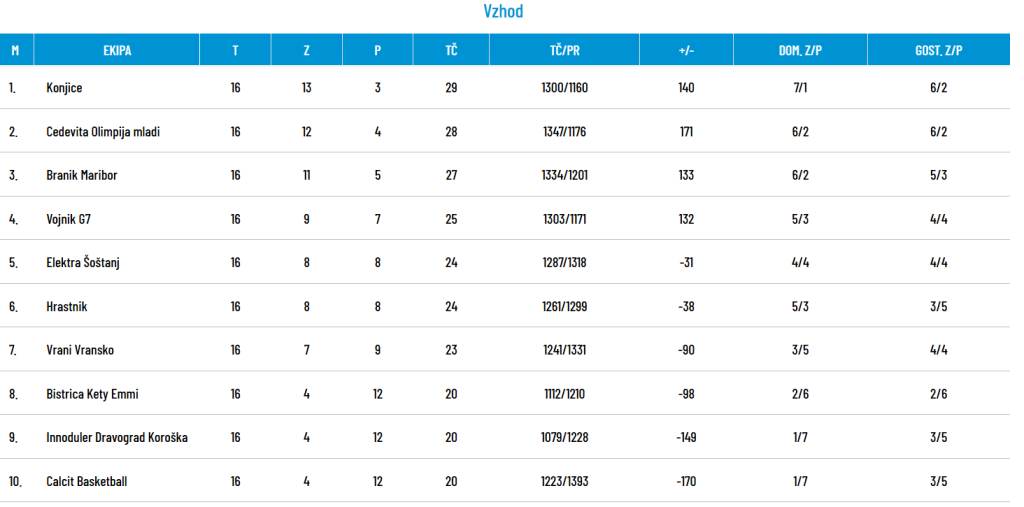
Task: Click the M rank column header
Action: 16,50
